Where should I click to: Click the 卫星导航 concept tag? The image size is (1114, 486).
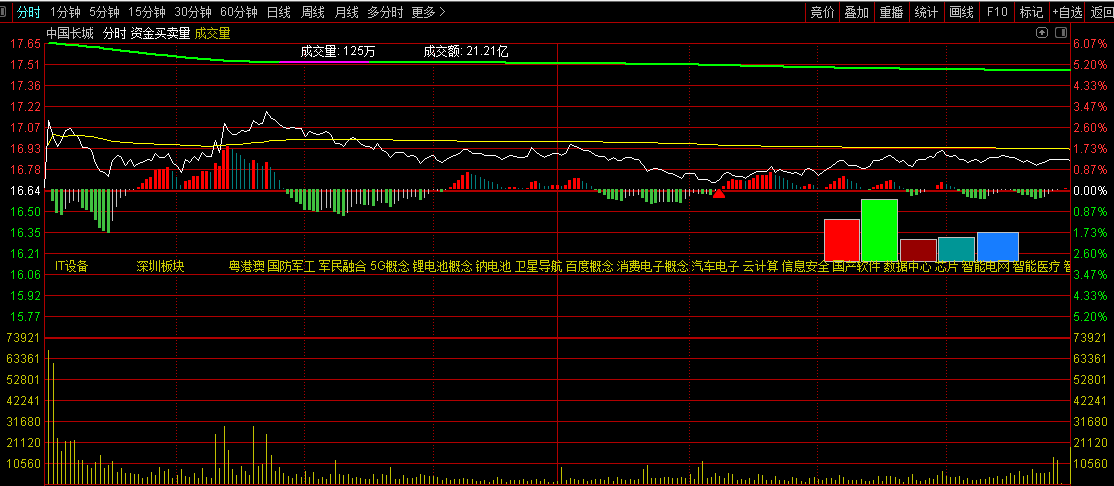[539, 267]
